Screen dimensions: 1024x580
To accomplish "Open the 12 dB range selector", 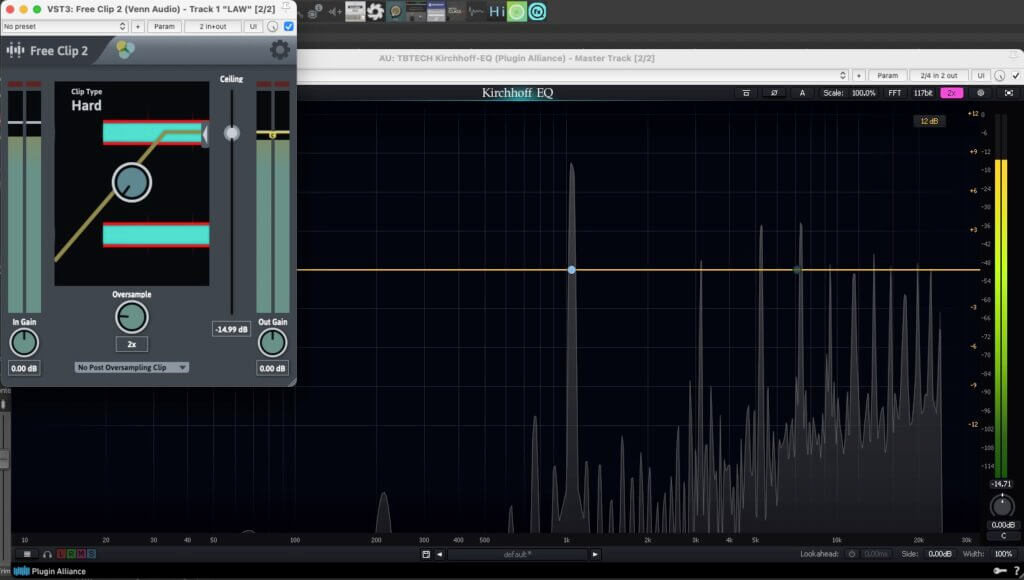I will (x=928, y=121).
